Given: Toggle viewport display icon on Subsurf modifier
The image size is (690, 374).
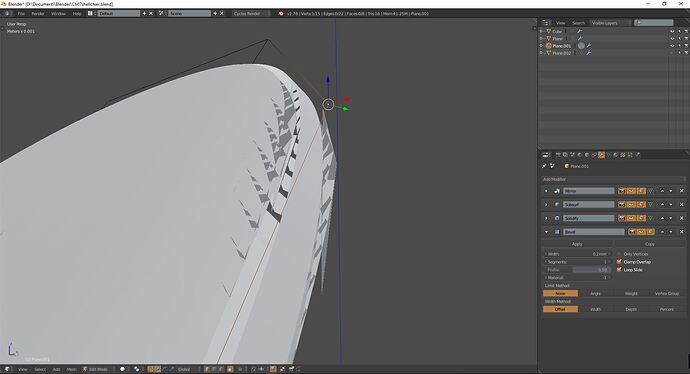Looking at the screenshot, I should (x=631, y=205).
